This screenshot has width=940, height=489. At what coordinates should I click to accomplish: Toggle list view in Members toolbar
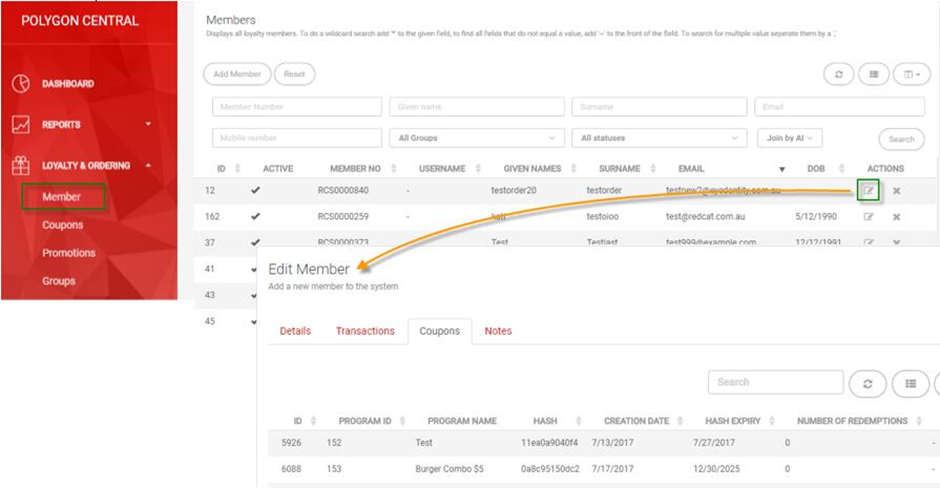point(873,74)
